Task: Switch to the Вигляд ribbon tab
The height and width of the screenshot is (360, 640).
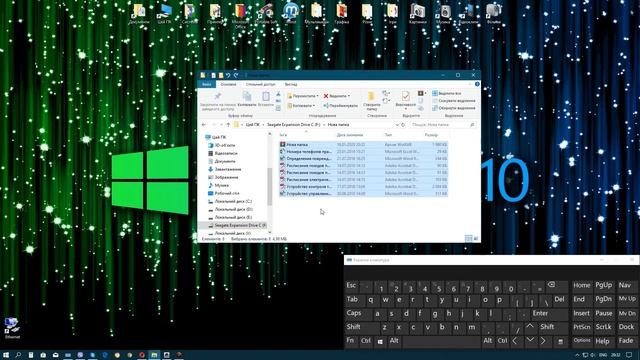Action: pos(291,84)
